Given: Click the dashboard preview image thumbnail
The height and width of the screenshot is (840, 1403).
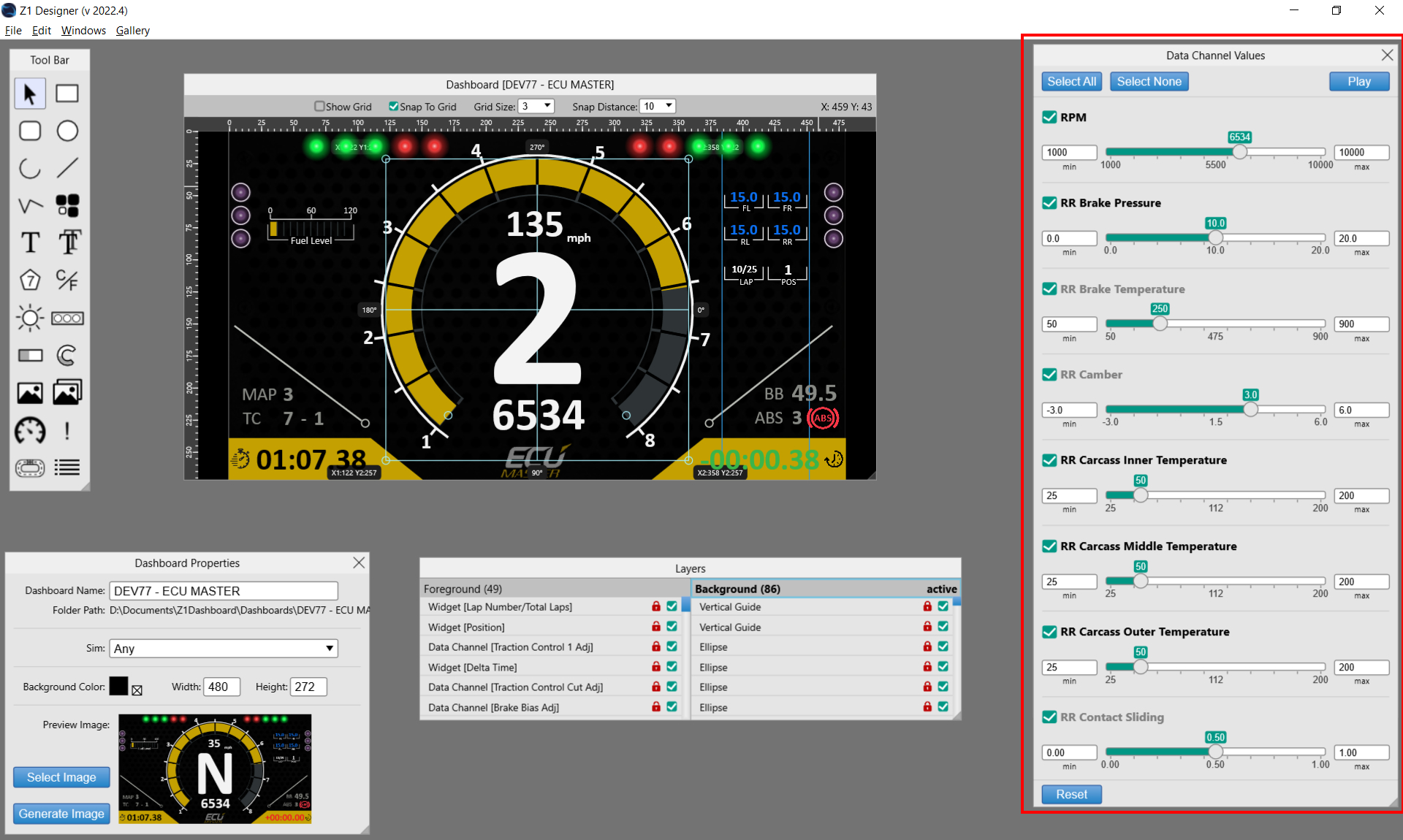Looking at the screenshot, I should [215, 769].
